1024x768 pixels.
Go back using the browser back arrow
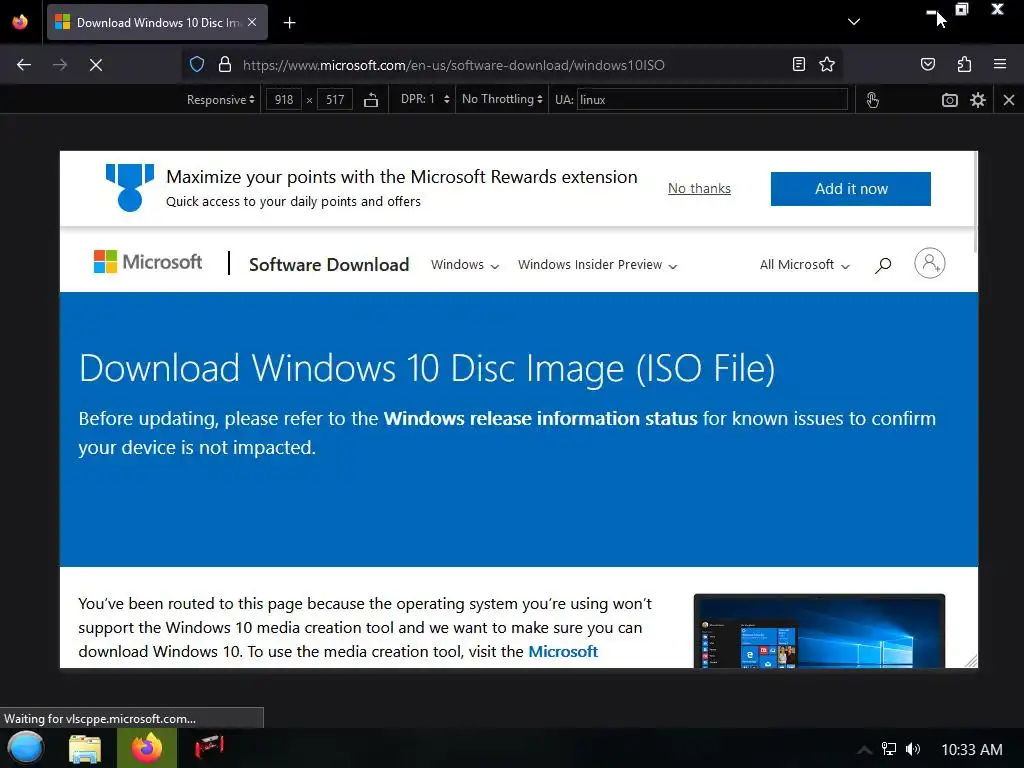coord(24,65)
